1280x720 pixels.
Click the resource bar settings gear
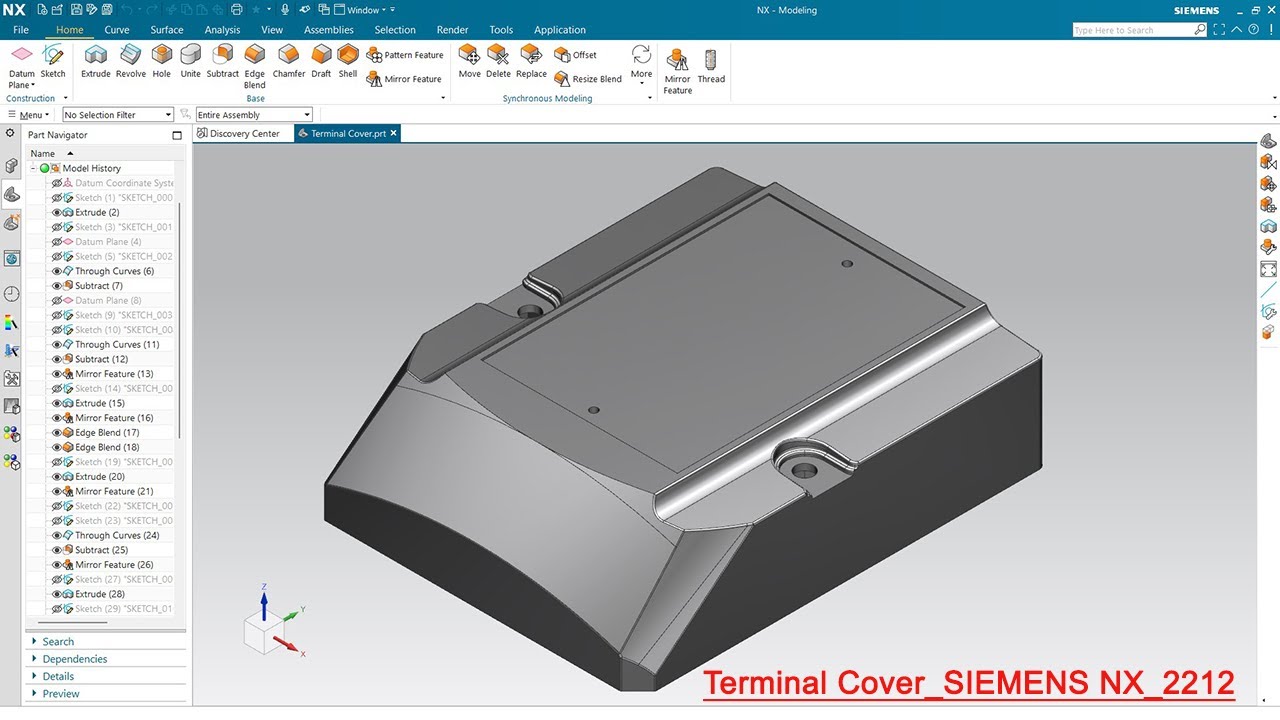10,133
